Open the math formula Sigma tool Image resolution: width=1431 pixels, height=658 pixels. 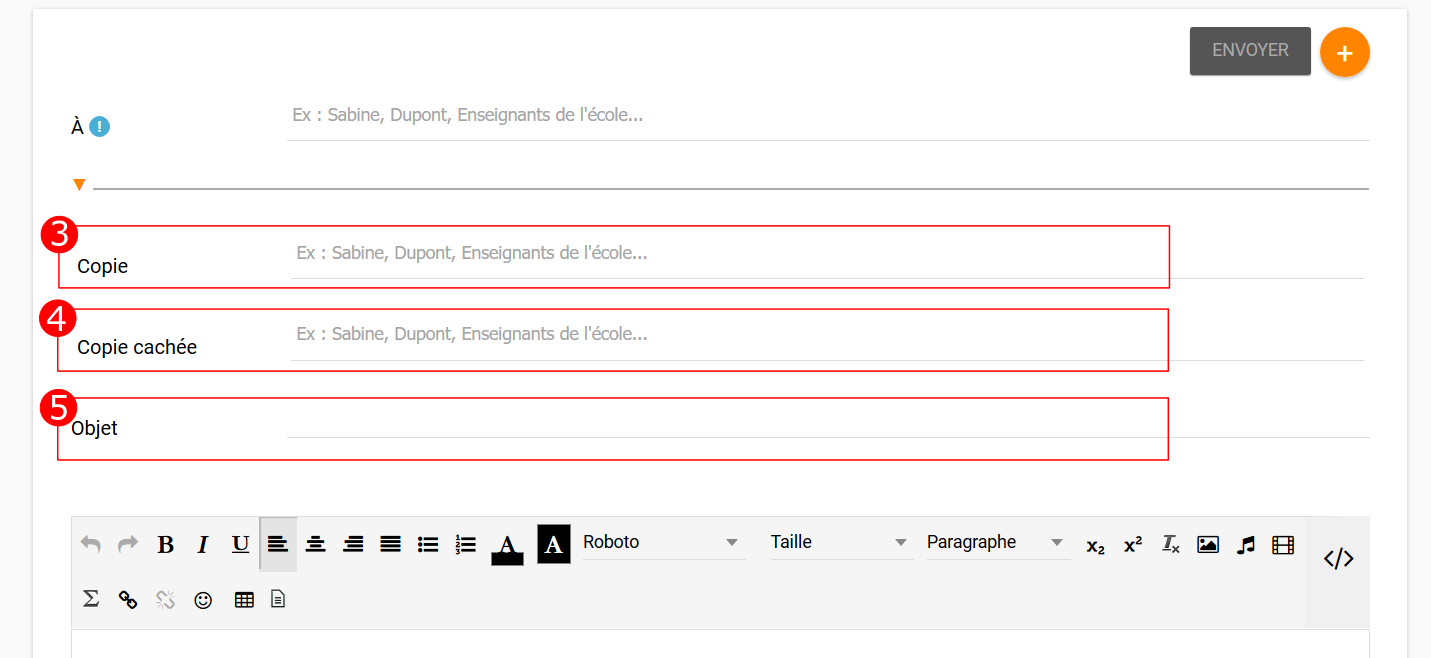tap(91, 599)
